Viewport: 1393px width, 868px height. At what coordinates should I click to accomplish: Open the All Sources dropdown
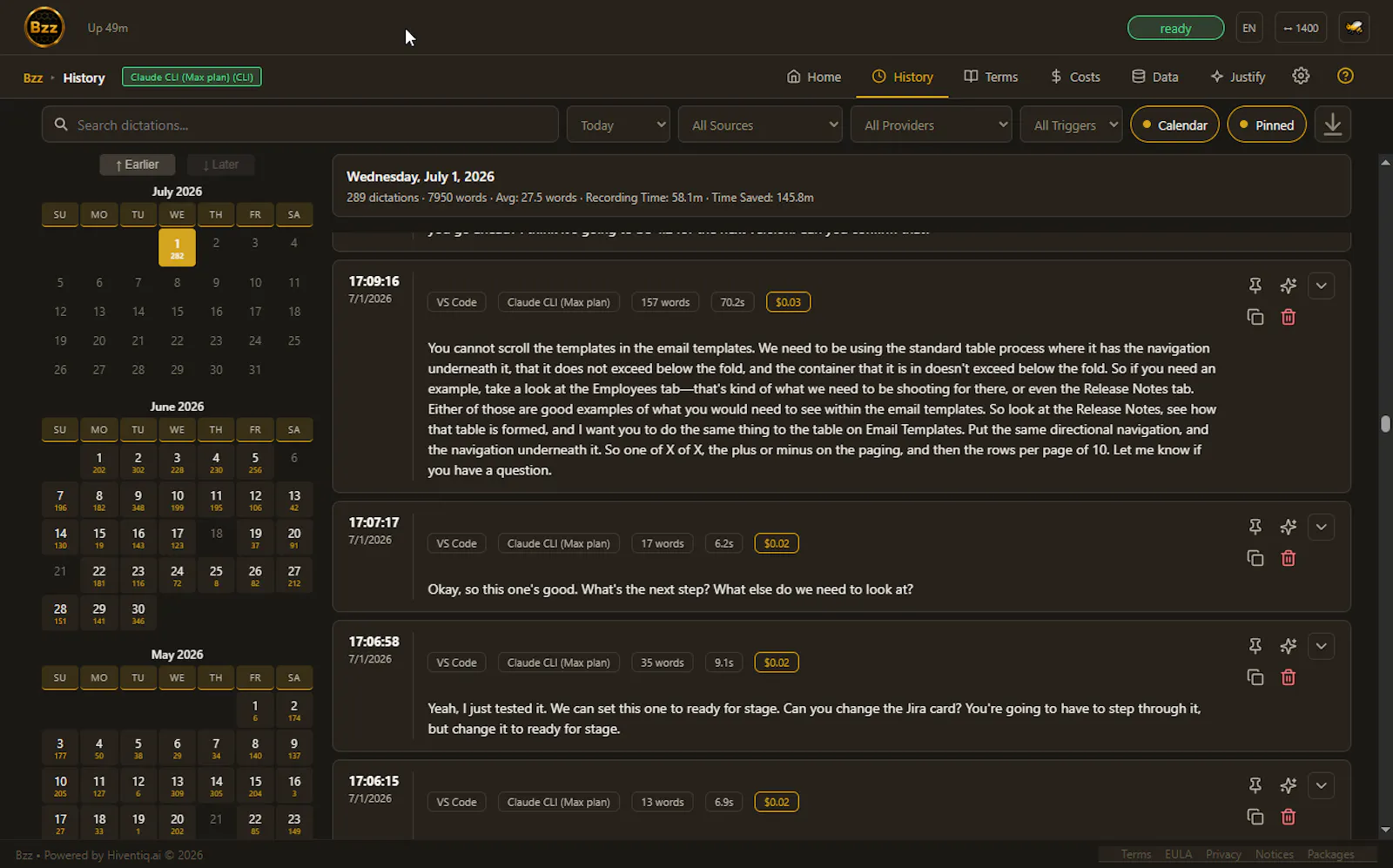[x=760, y=124]
